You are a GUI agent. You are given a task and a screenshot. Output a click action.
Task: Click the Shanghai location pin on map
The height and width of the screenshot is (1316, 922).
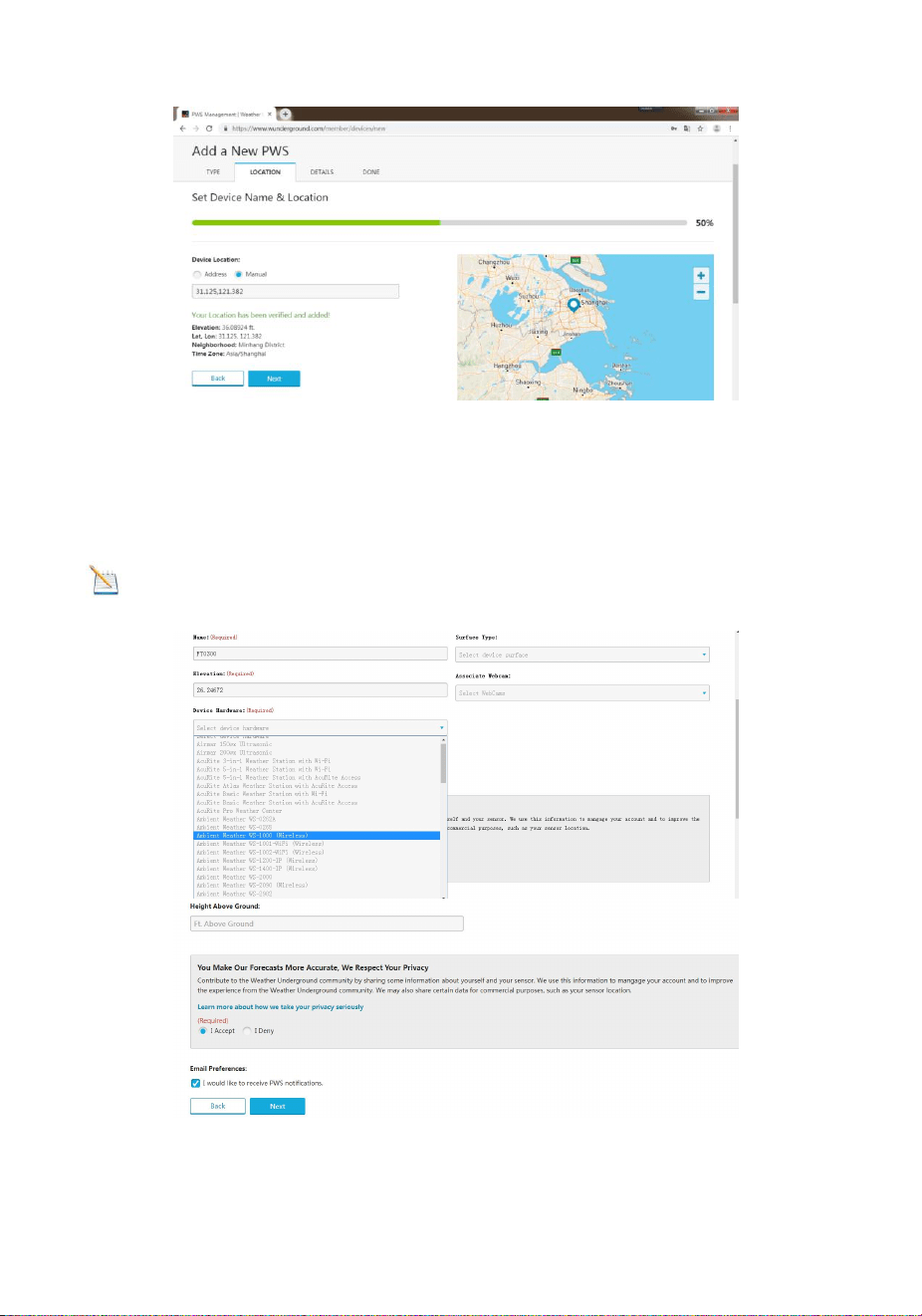574,305
